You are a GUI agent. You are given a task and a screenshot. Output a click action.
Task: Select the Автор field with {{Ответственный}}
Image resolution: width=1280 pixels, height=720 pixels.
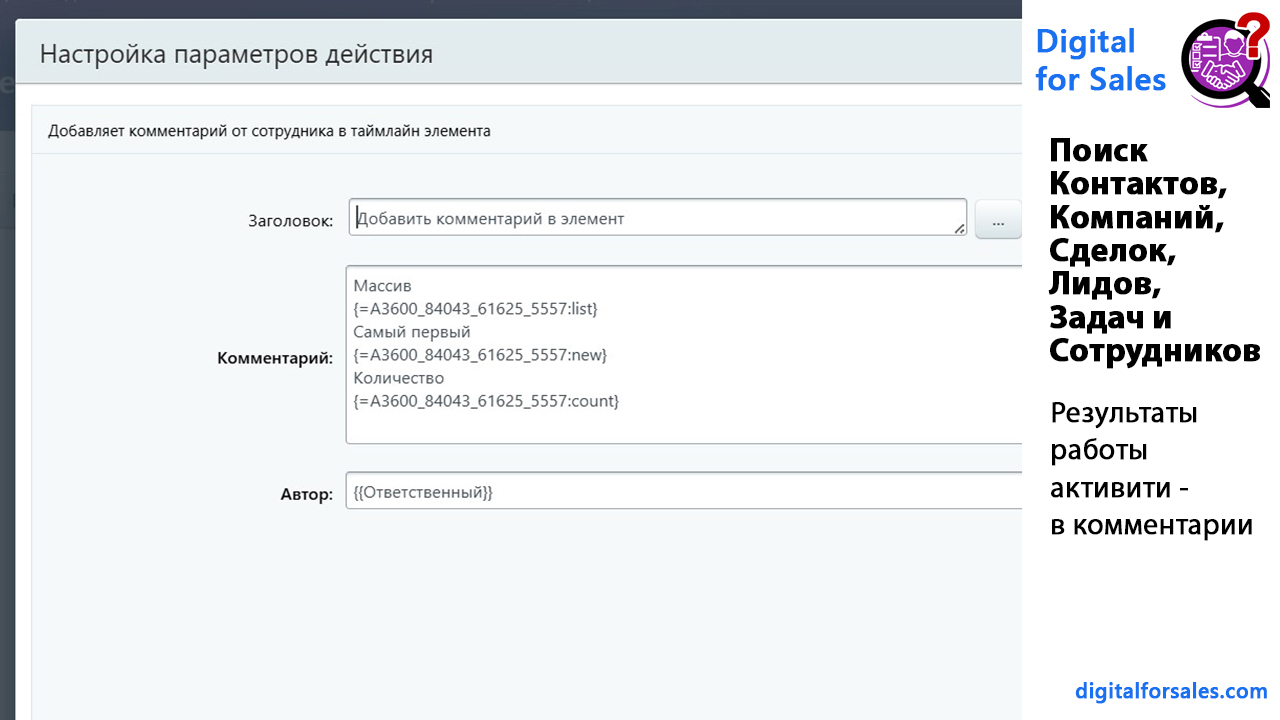pos(680,492)
